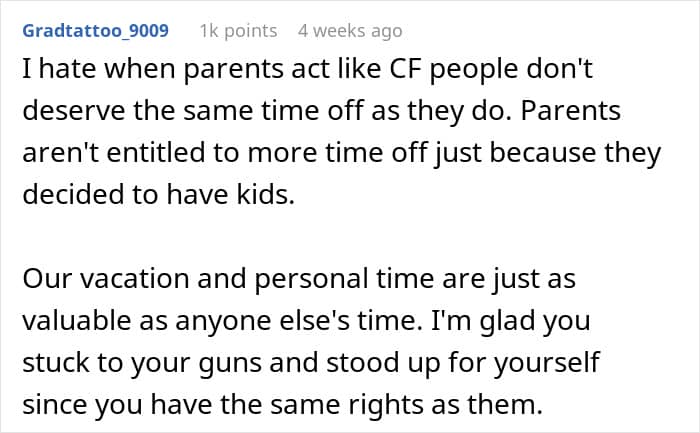Click the line starting 'Our vacation and personal'
The height and width of the screenshot is (433, 700).
(x=299, y=279)
